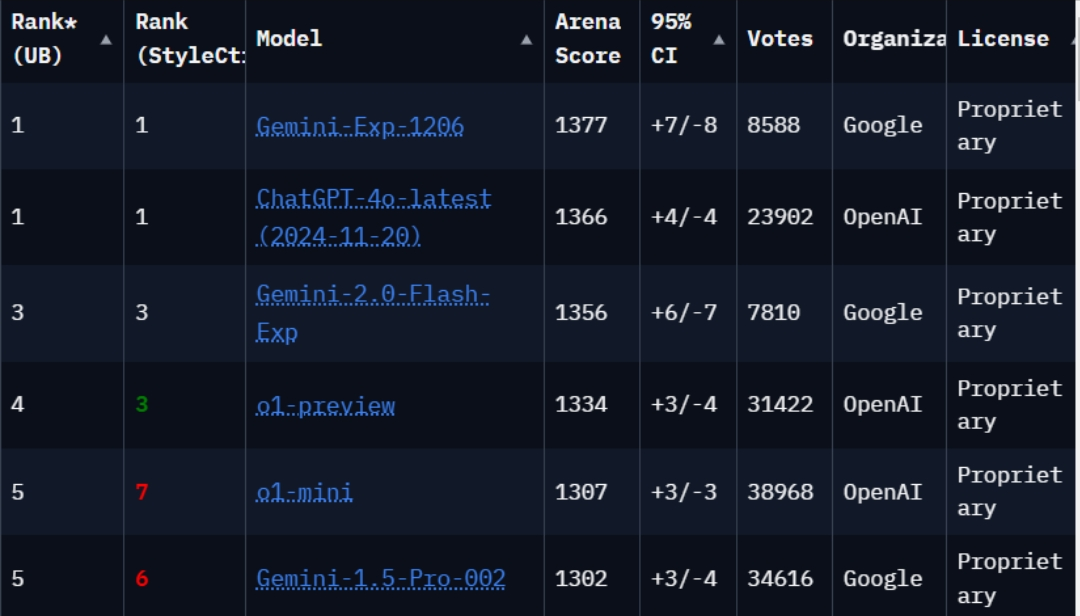This screenshot has height=616, width=1080.
Task: Sort by Arena Score column header
Action: [588, 39]
